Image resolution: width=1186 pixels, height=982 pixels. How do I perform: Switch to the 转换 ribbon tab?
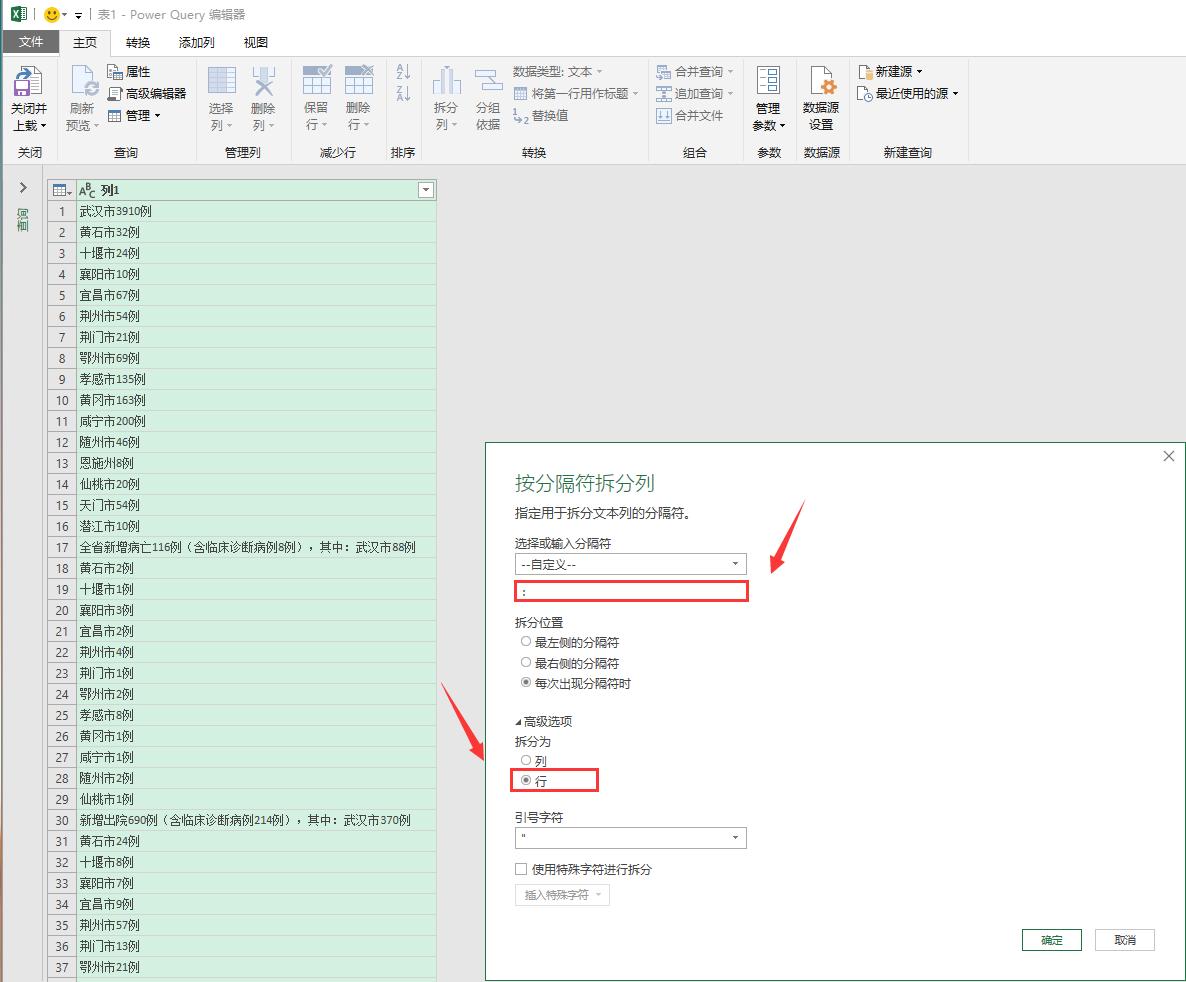pyautogui.click(x=137, y=42)
